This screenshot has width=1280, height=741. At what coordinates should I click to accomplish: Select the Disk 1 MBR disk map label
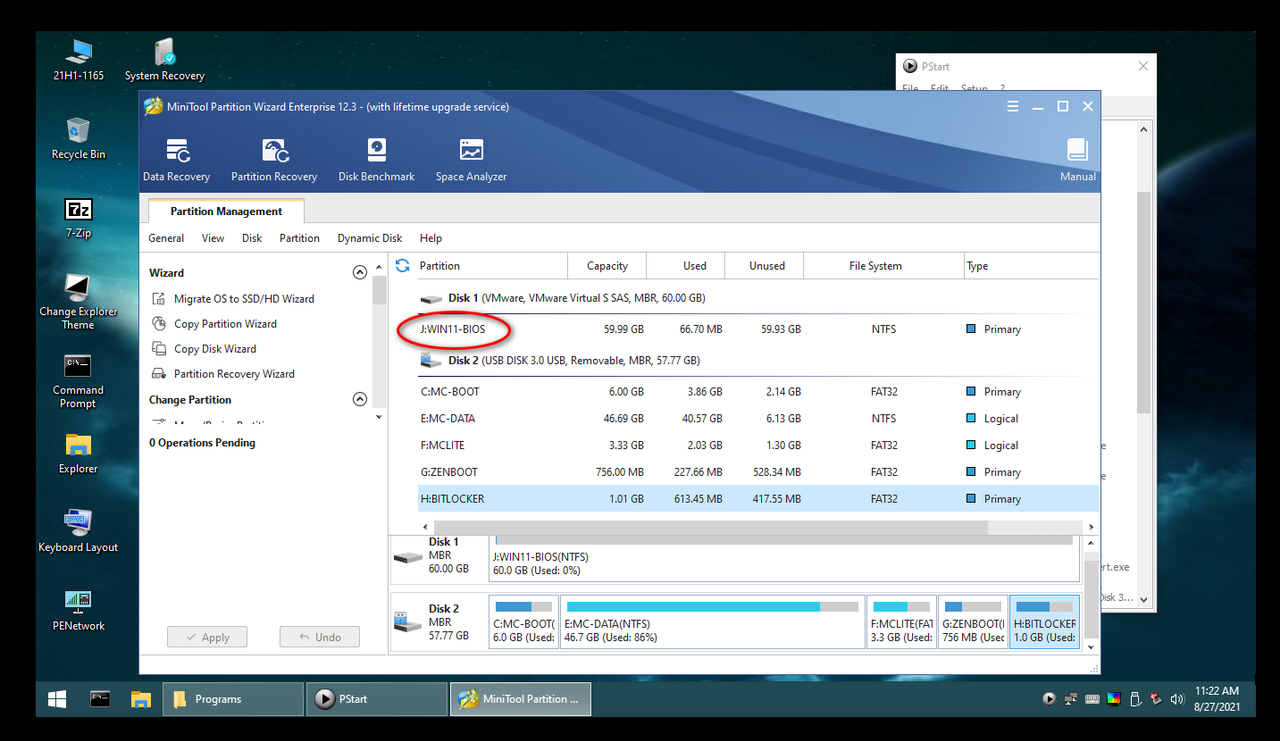[x=438, y=556]
